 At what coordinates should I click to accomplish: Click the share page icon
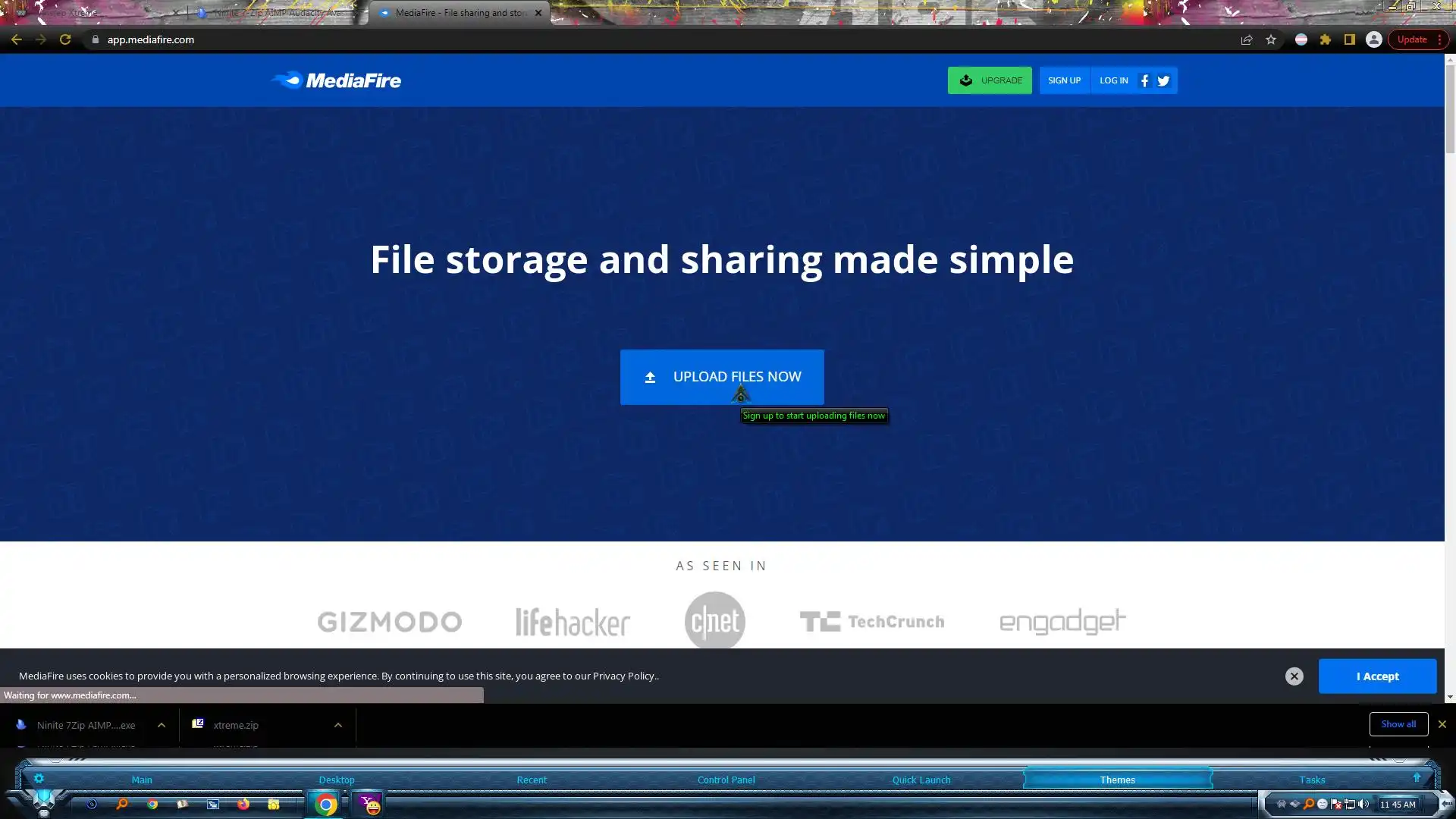tap(1246, 39)
